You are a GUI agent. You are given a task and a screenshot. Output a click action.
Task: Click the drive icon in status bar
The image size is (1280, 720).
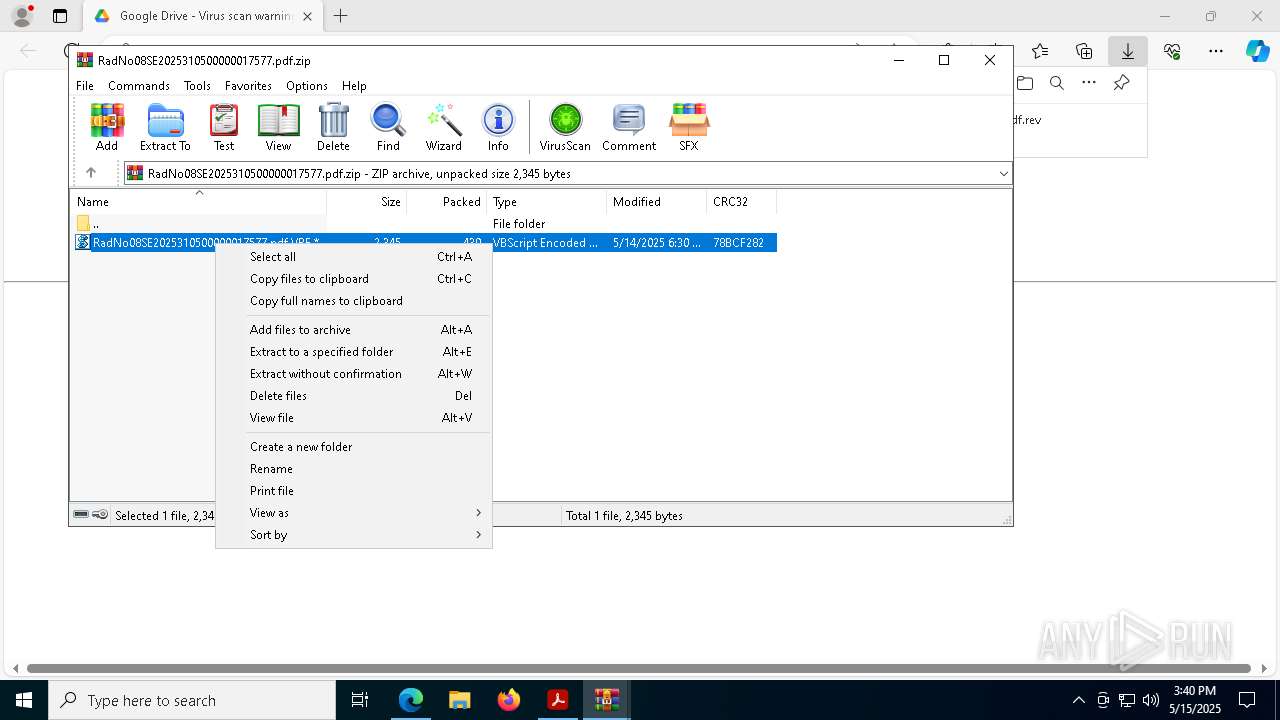pos(81,515)
